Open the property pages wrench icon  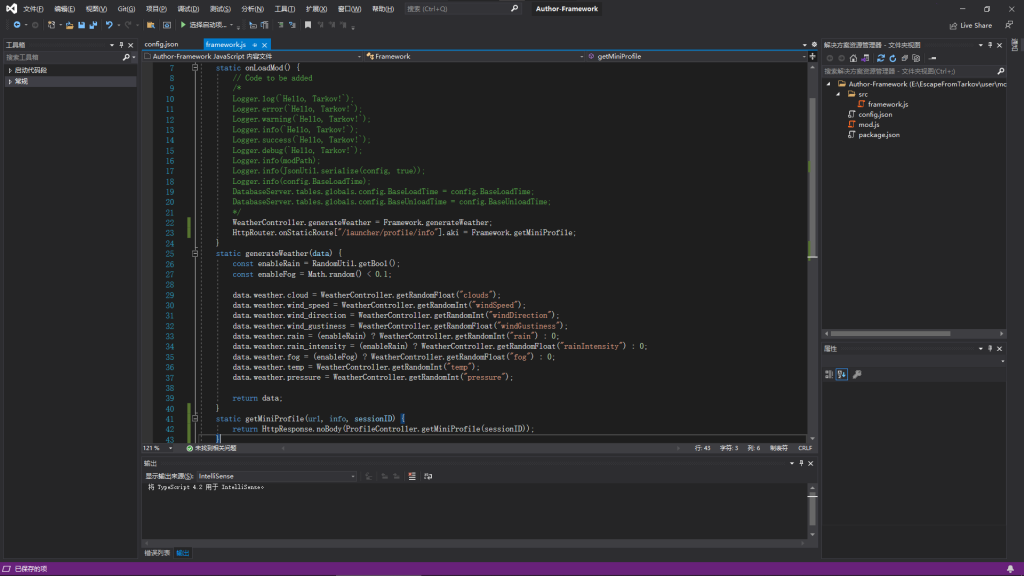pos(857,374)
